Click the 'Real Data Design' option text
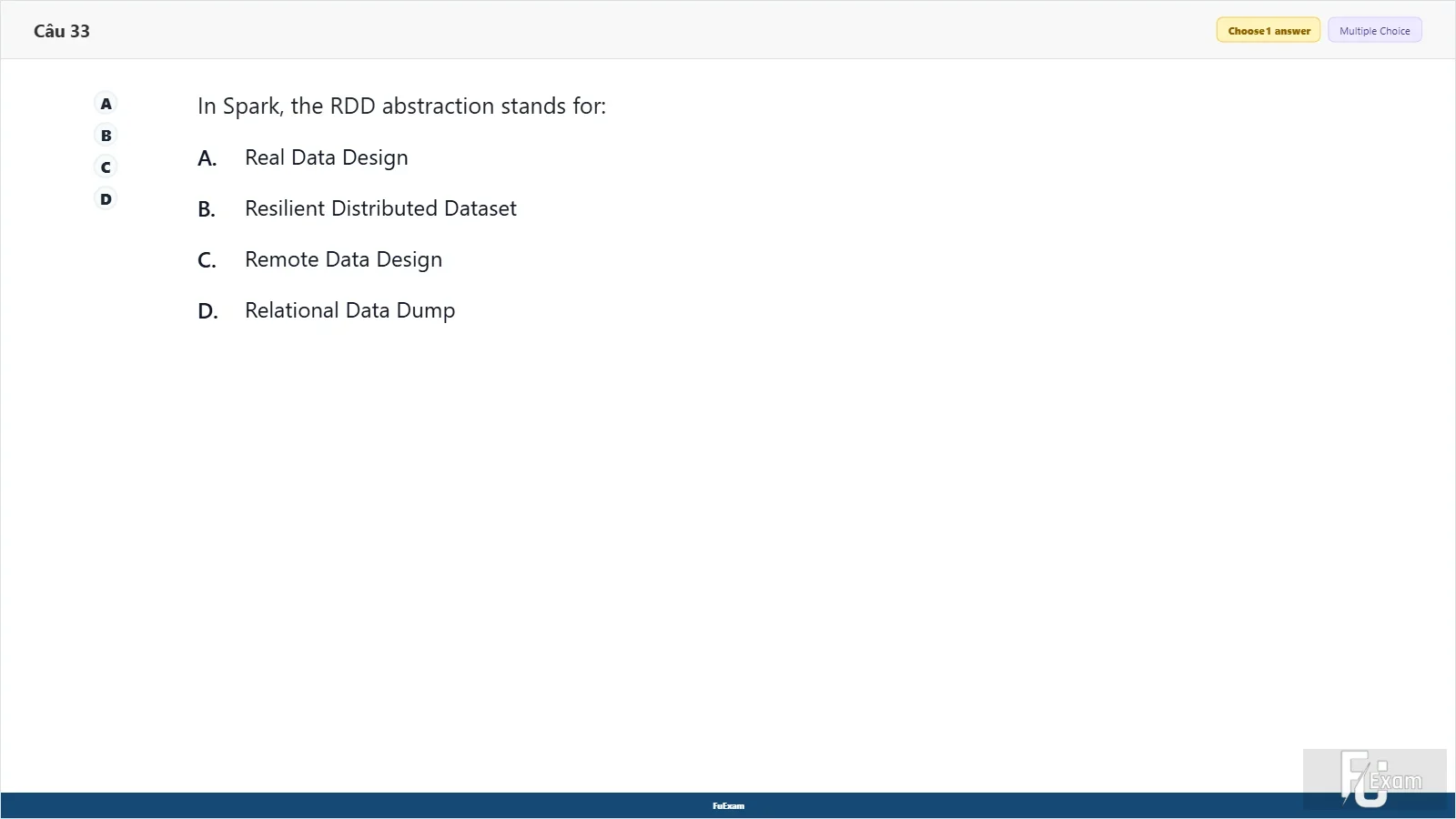 (x=327, y=157)
